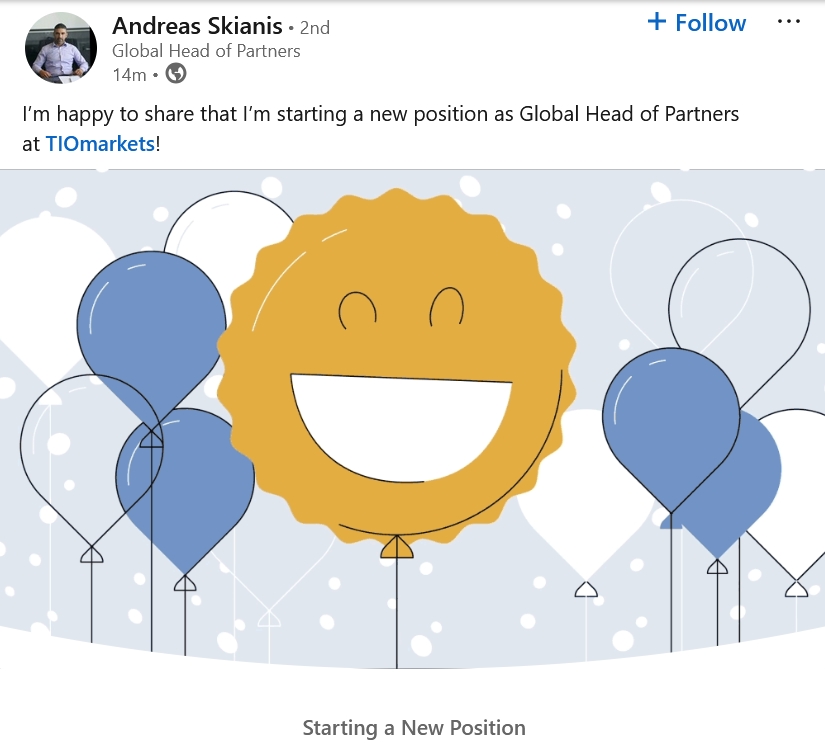Click the plus sign on the Follow control
This screenshot has width=825, height=753.
657,22
